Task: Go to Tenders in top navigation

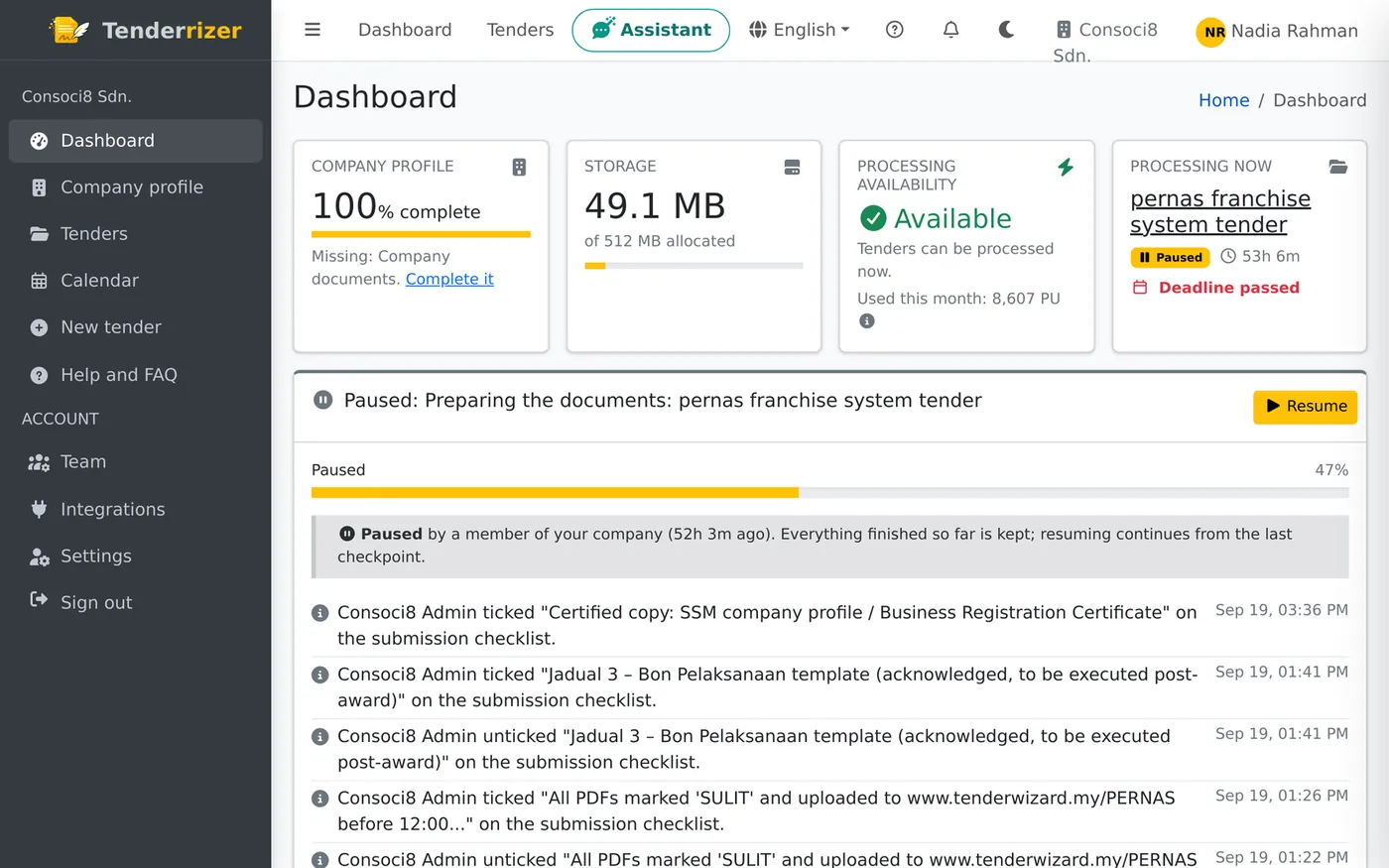Action: click(520, 30)
